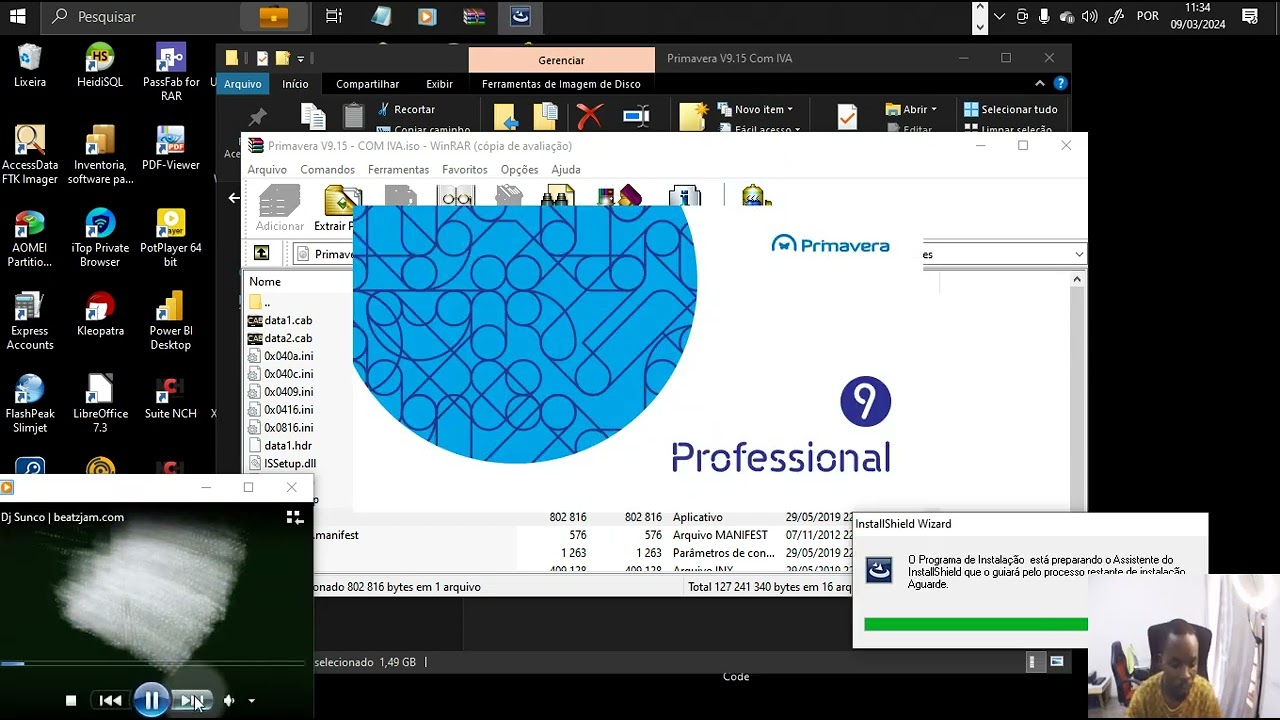Screen dimensions: 1280x720
Task: Open WinRAR Comandos menu
Action: click(x=327, y=170)
